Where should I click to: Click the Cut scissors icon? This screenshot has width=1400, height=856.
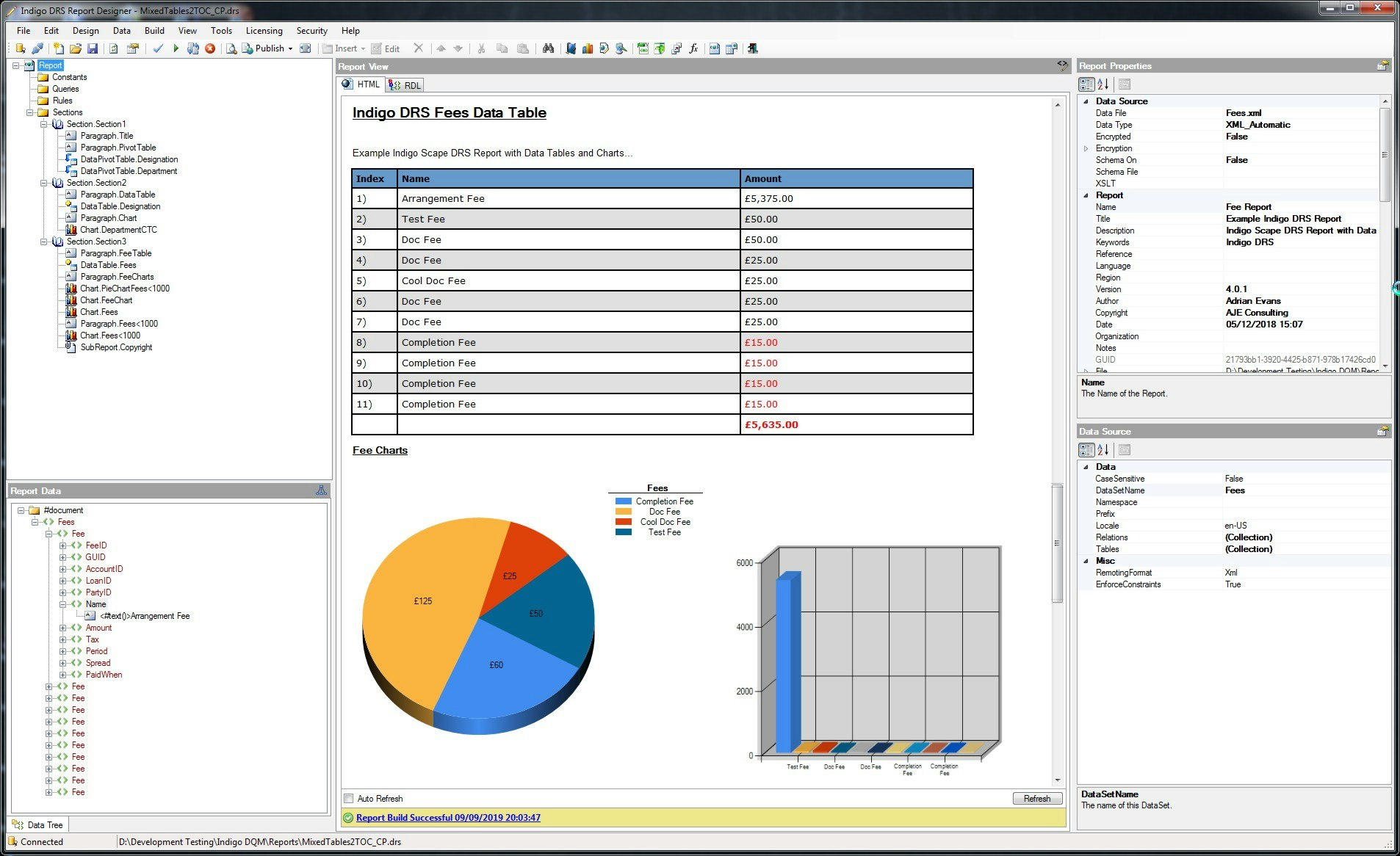(482, 48)
